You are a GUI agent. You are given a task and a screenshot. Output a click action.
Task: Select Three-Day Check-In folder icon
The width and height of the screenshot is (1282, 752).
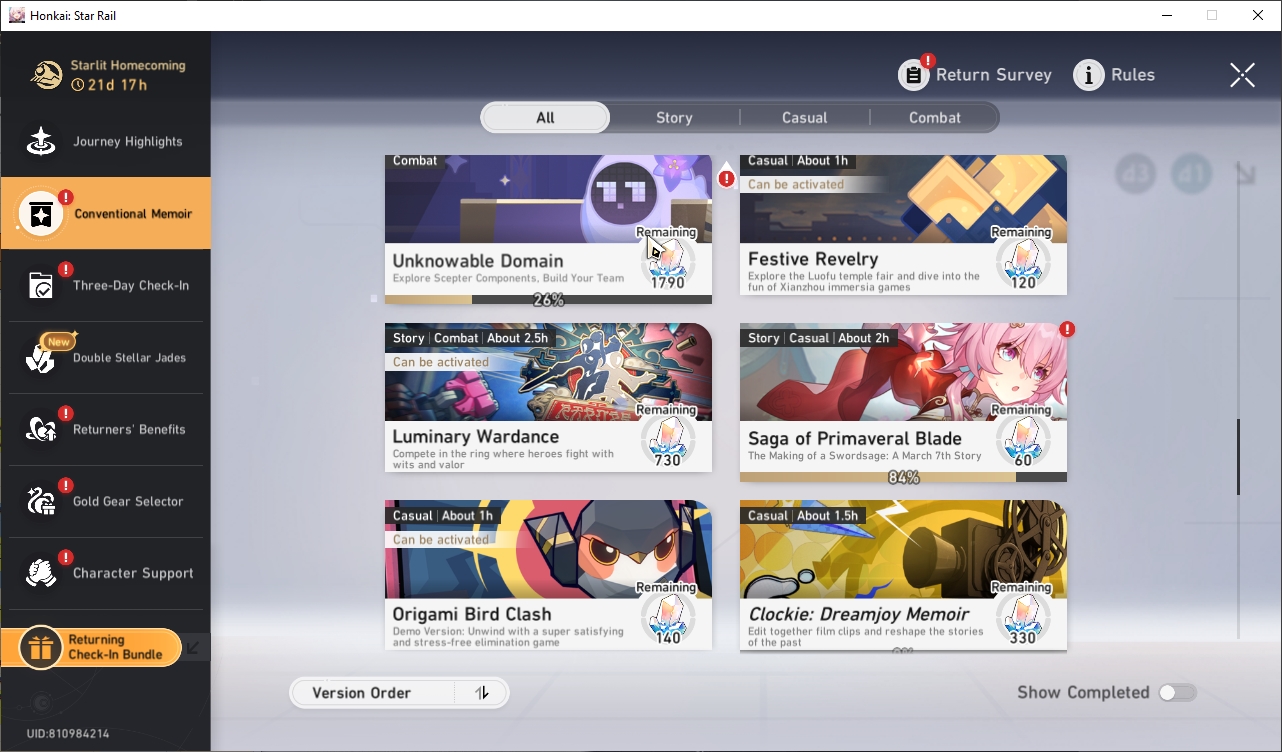point(41,286)
